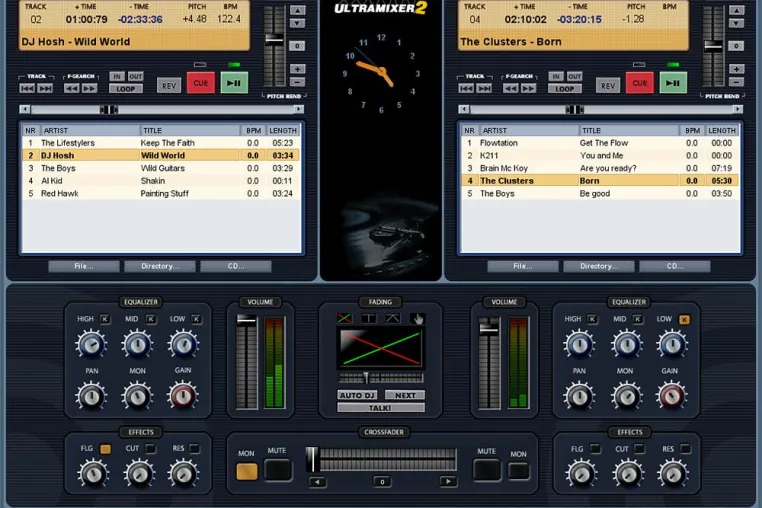Toggle left equalizer LOW kill switch
Viewport: 762px width, 508px height.
(196, 319)
